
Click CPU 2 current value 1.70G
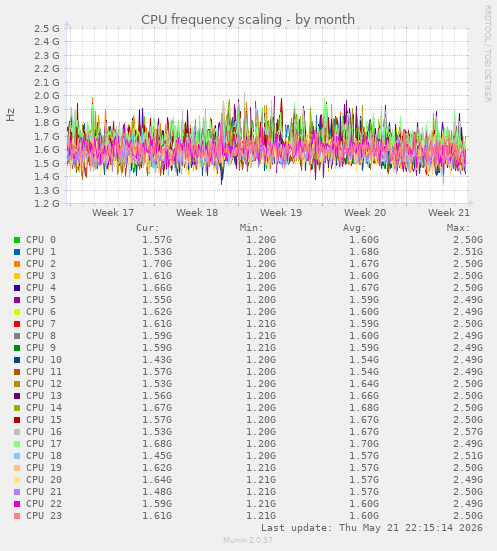click(x=157, y=264)
